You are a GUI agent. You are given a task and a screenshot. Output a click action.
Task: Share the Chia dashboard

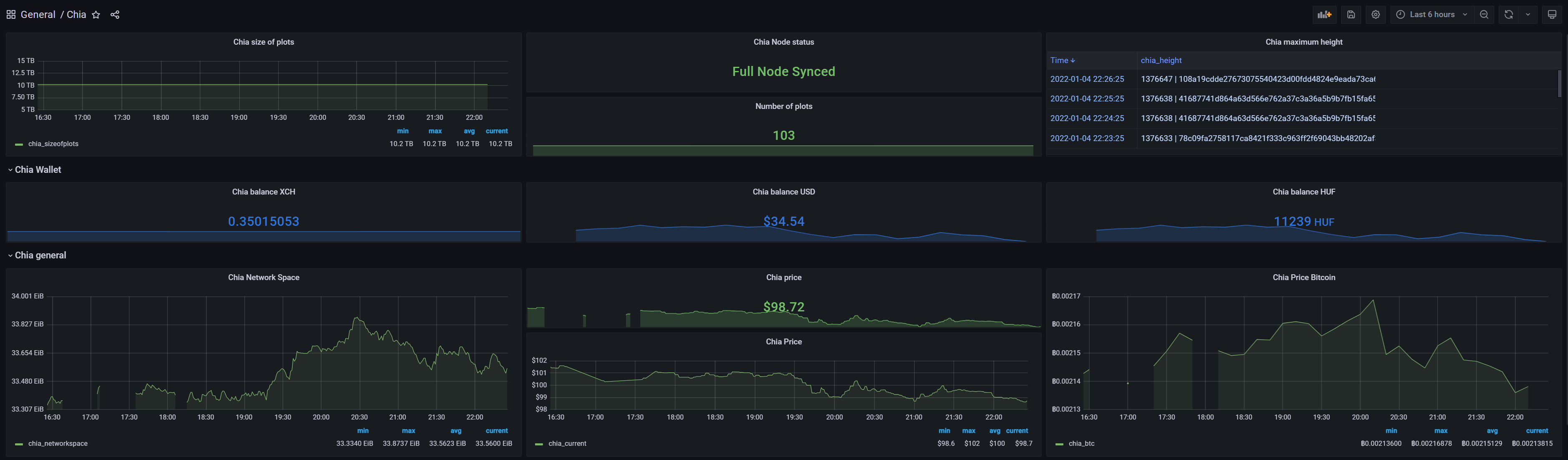(115, 15)
